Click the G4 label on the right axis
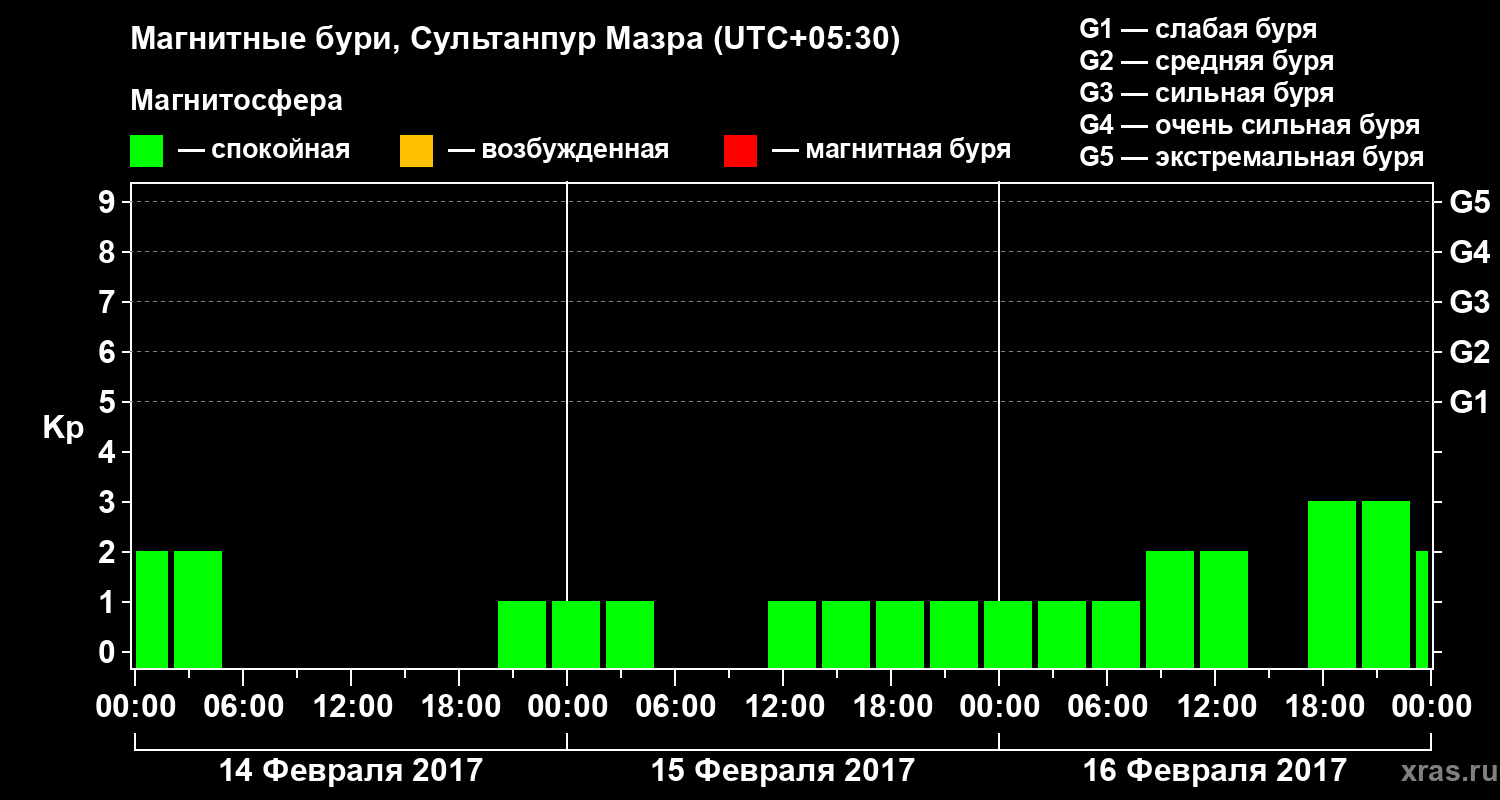This screenshot has width=1500, height=800. (1469, 253)
